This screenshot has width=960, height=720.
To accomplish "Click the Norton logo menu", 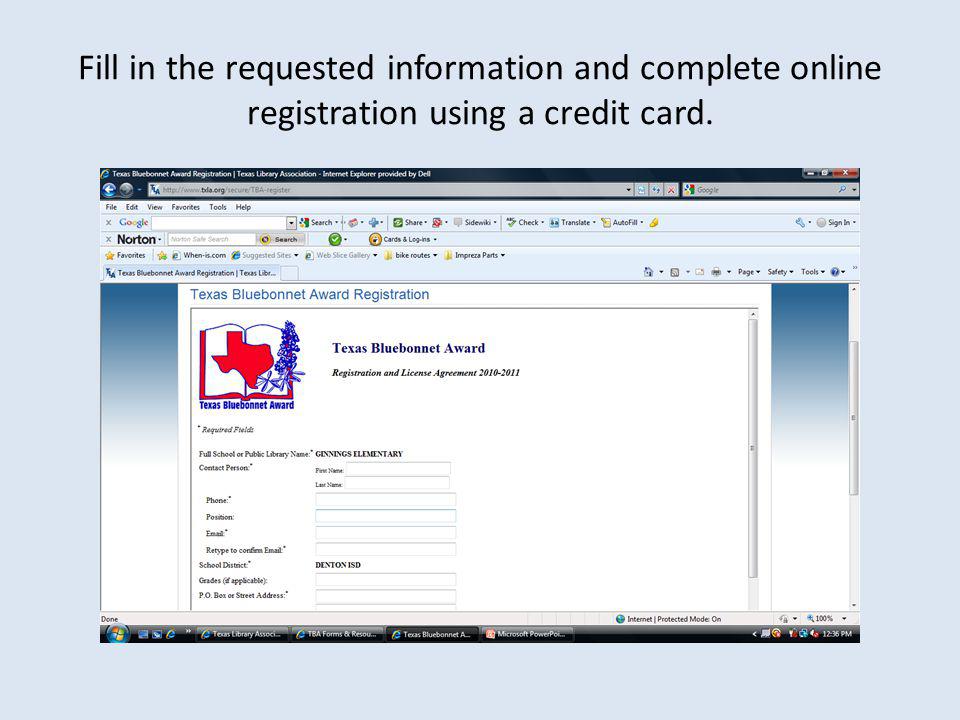I will (x=138, y=239).
